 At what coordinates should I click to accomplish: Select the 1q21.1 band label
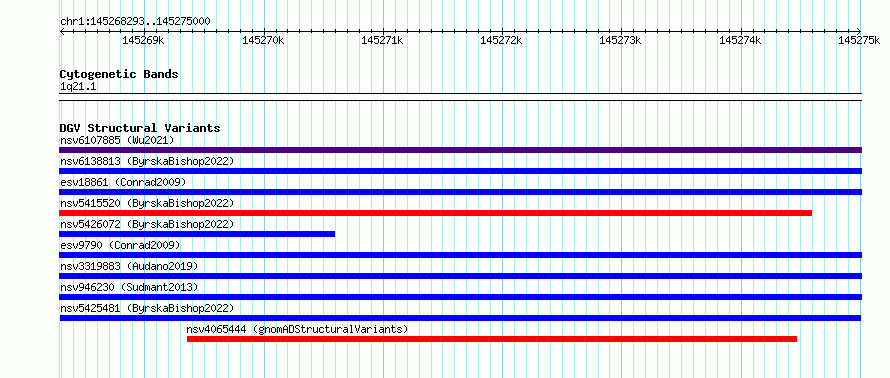(x=78, y=86)
